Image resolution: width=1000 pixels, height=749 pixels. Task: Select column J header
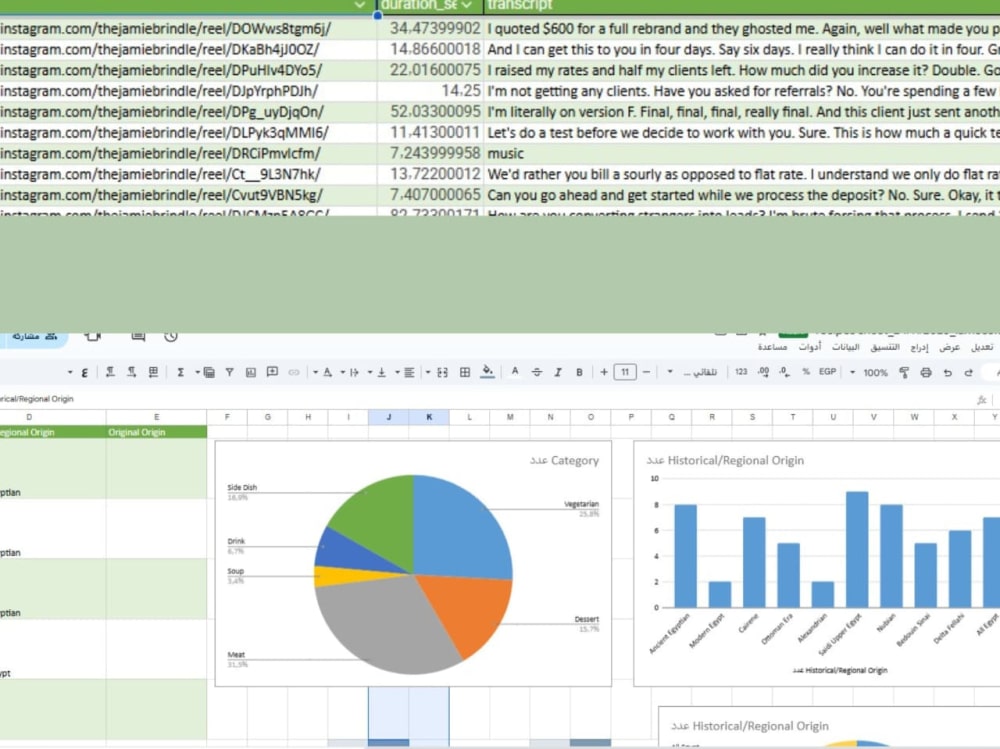(388, 417)
